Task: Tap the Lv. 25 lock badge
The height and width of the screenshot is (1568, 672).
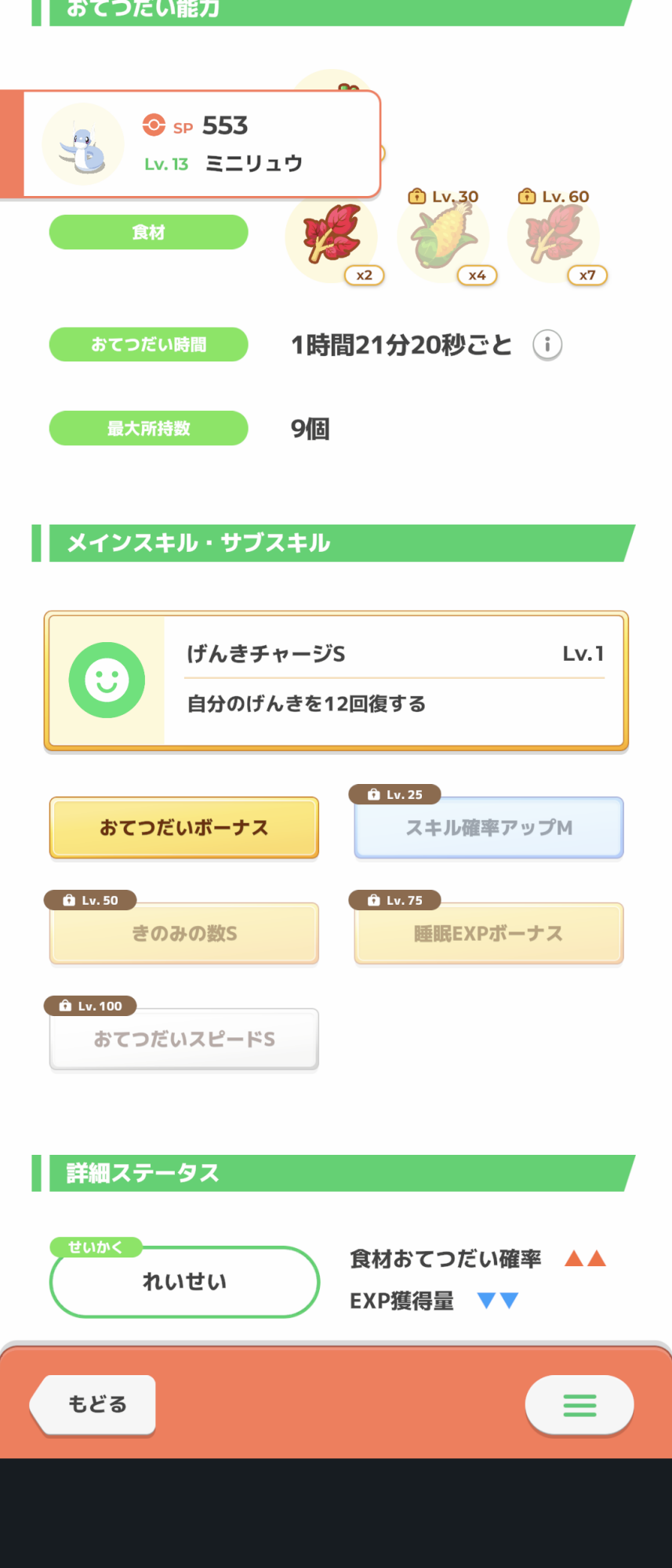Action: tap(395, 795)
